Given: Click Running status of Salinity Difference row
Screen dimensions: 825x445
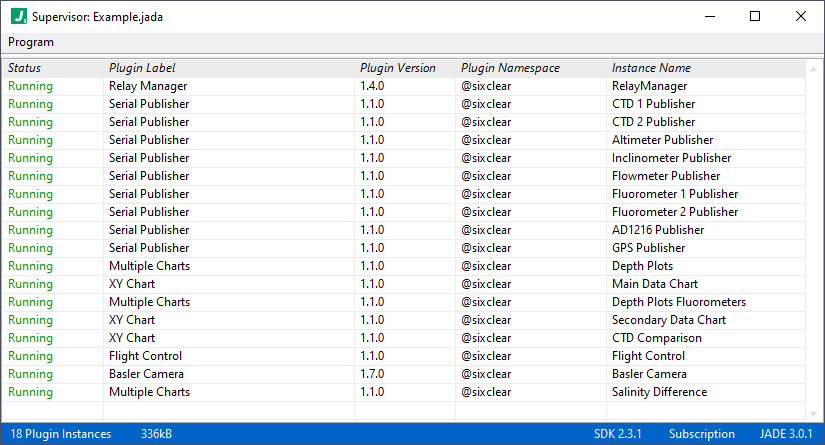Looking at the screenshot, I should click(31, 392).
